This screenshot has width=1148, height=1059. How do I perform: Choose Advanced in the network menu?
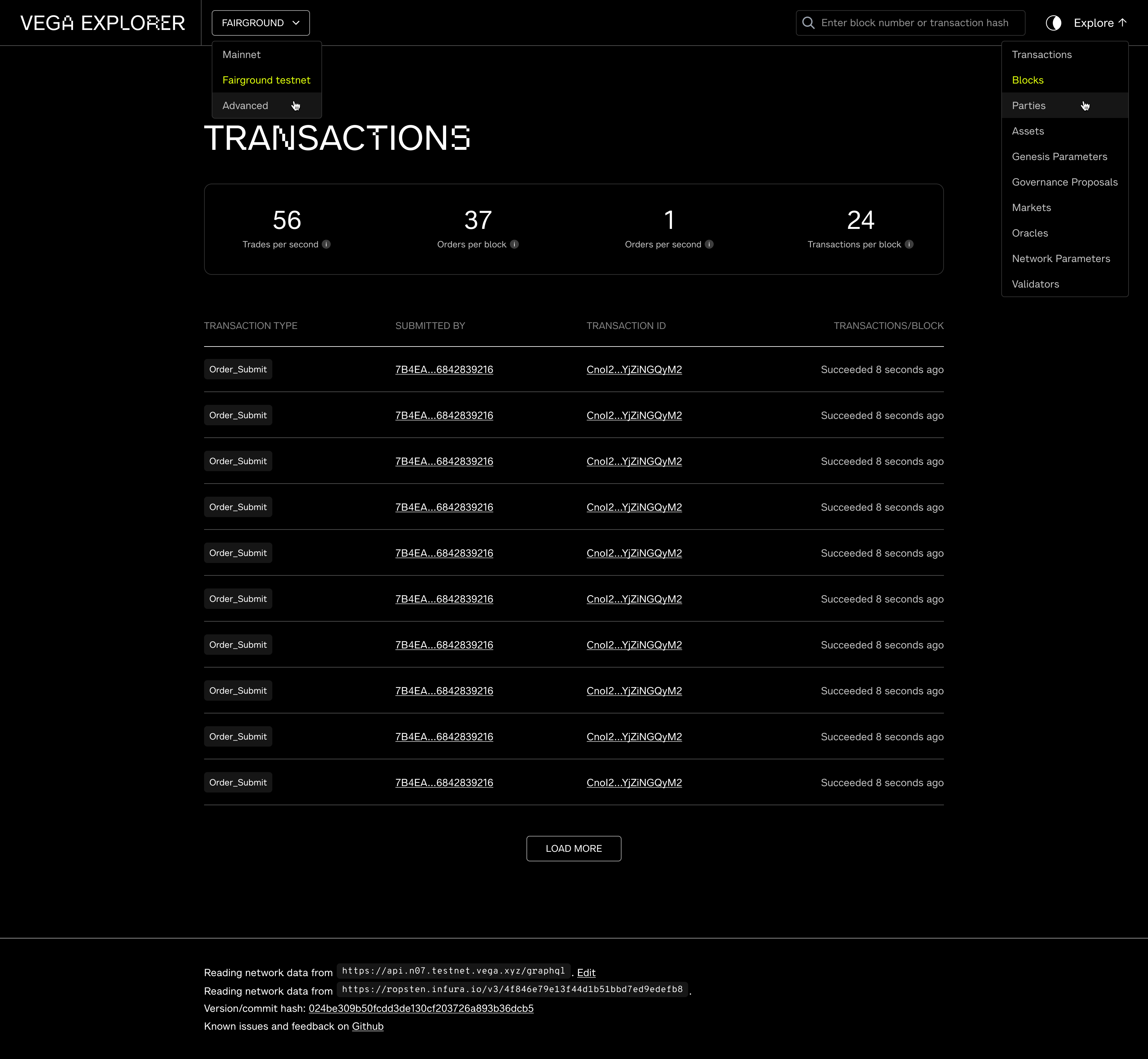point(245,106)
